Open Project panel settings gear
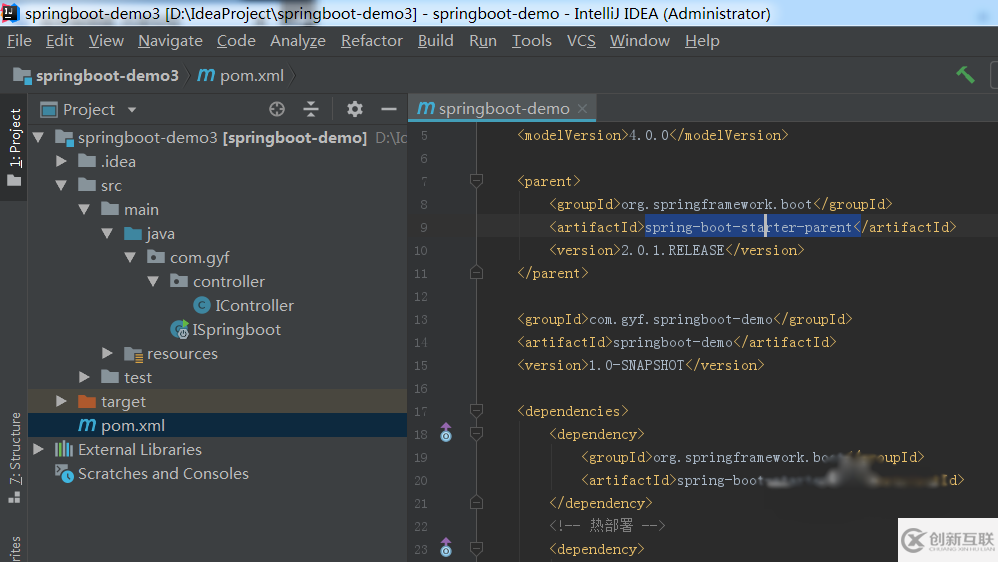Screen dimensions: 998x562 pyautogui.click(x=354, y=109)
